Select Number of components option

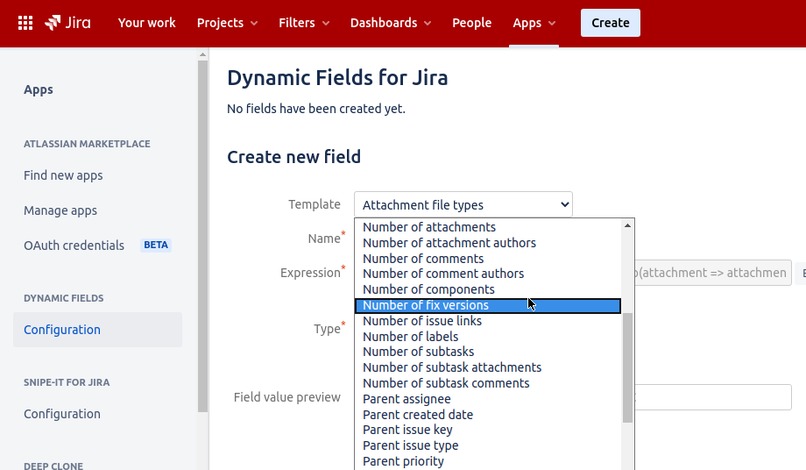click(488, 290)
